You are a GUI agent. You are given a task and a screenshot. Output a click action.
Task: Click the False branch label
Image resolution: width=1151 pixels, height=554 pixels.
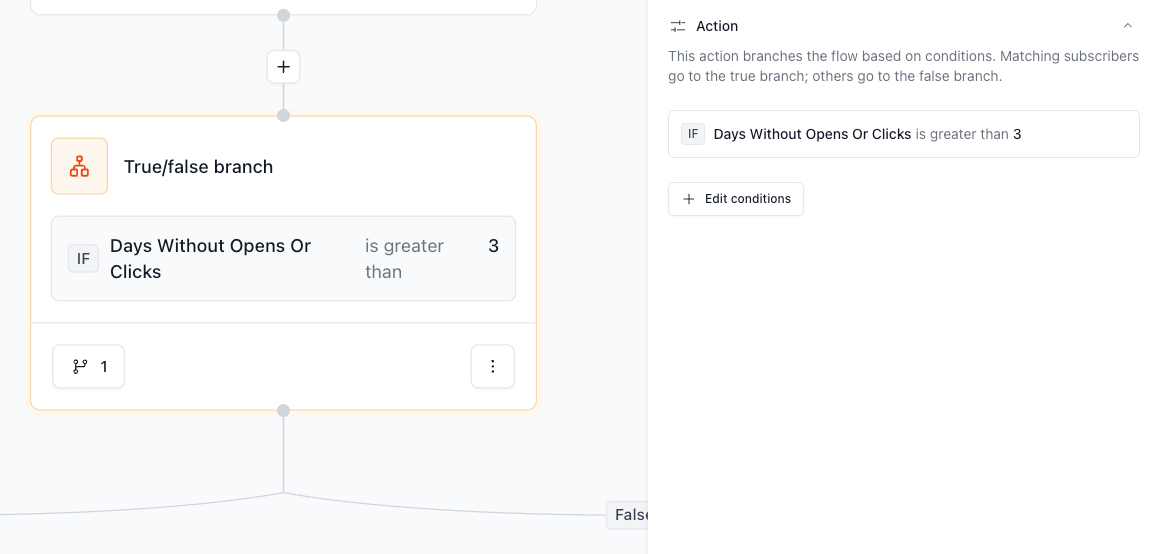(630, 515)
